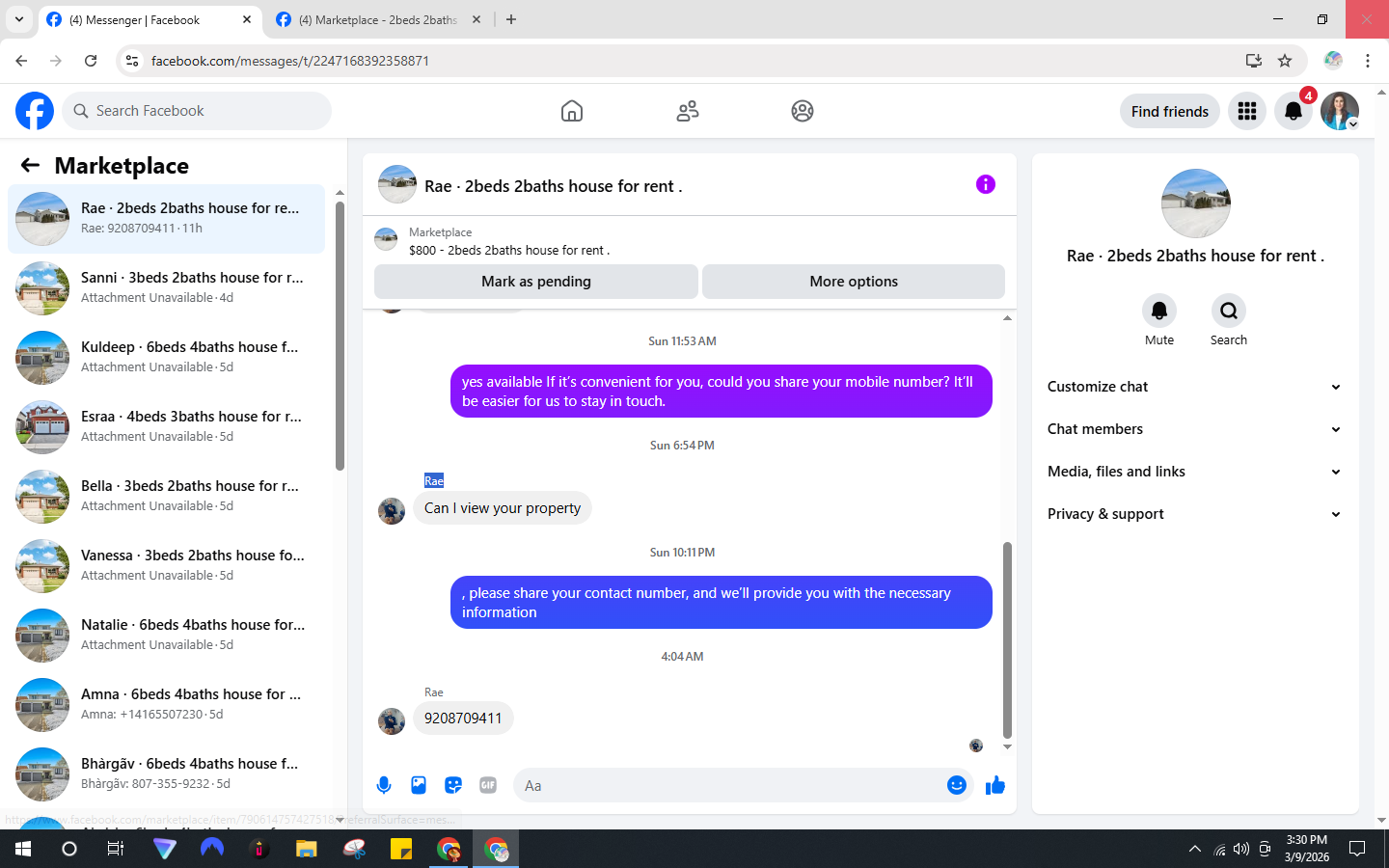The height and width of the screenshot is (868, 1389).
Task: Open the $800 2beds 2baths listing link
Action: pyautogui.click(x=509, y=250)
